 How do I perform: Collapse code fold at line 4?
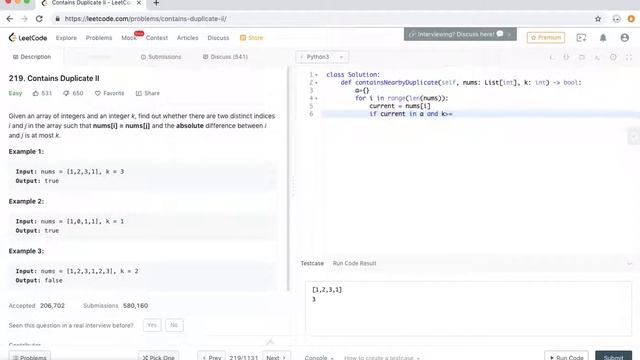(316, 98)
